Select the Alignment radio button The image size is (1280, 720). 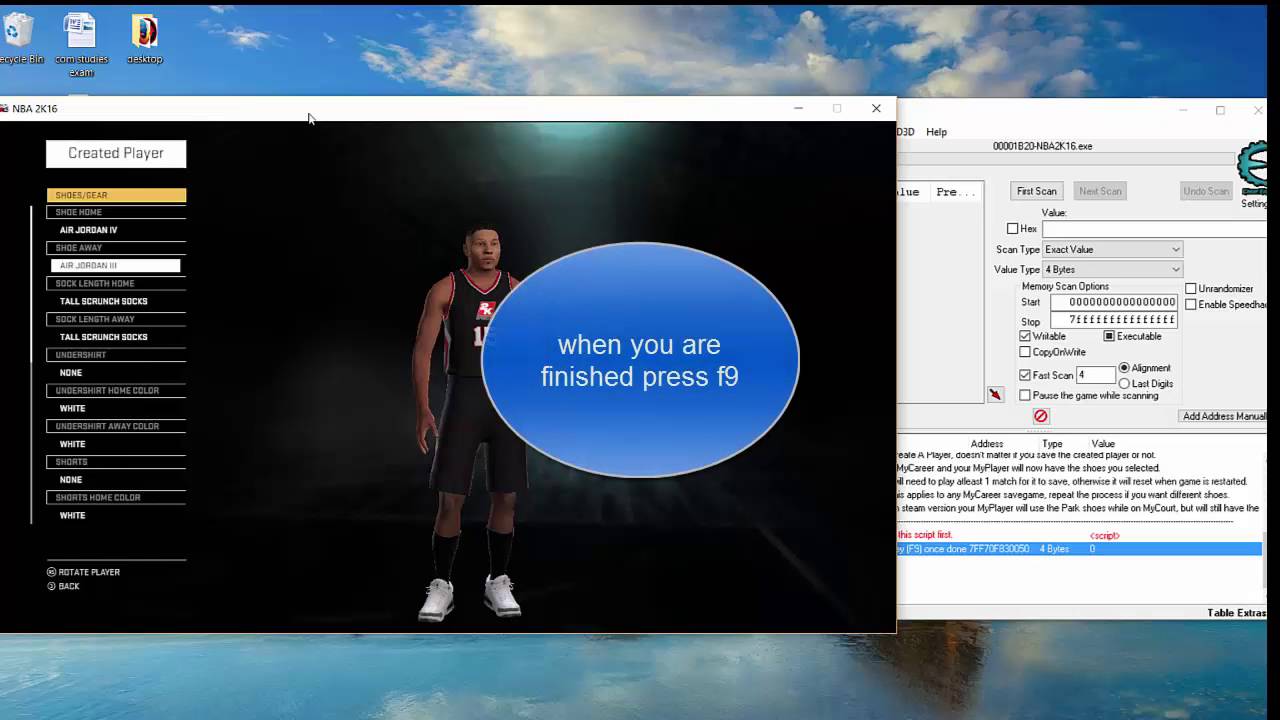[x=1124, y=368]
